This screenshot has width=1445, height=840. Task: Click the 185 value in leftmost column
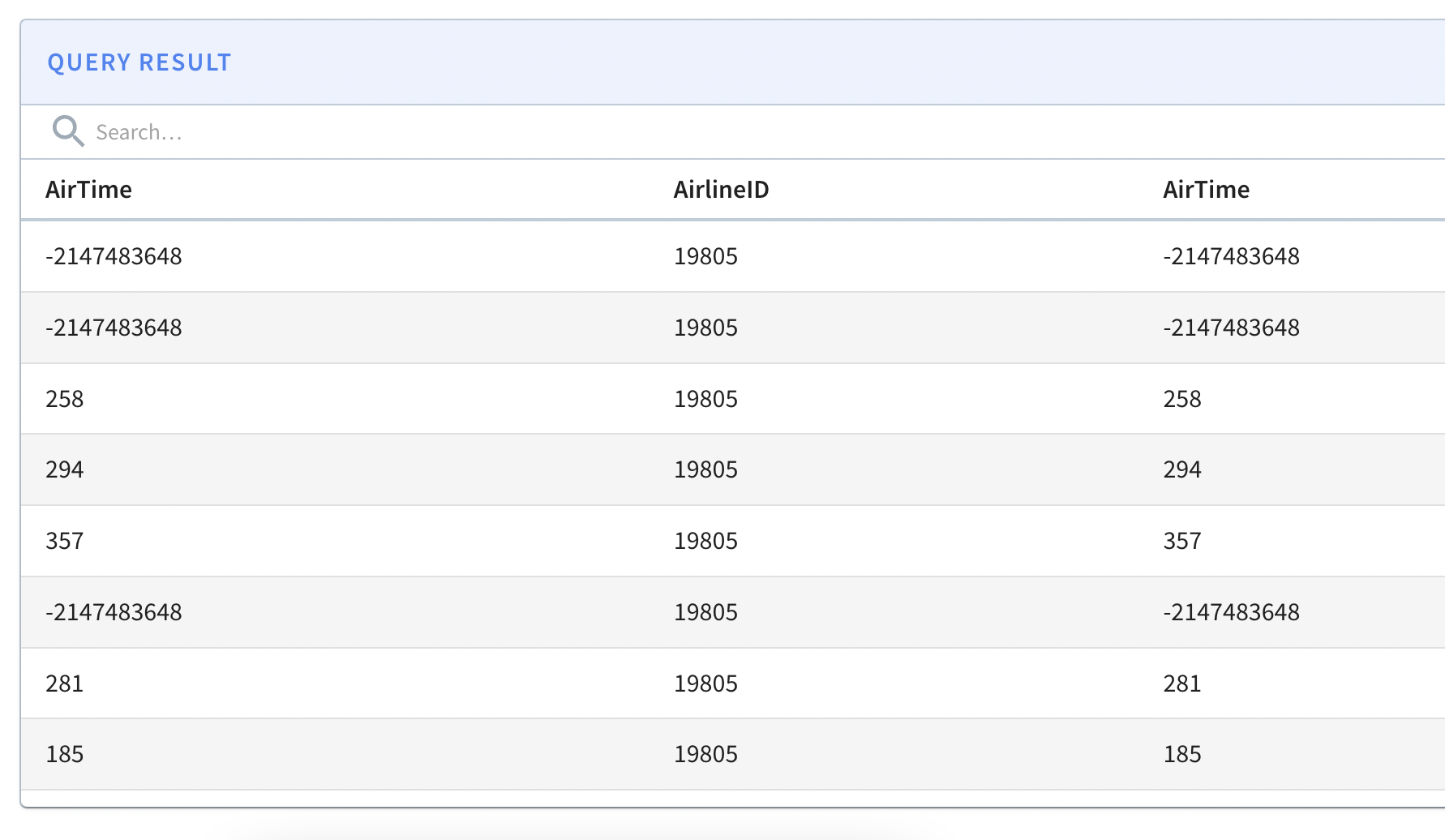coord(65,754)
